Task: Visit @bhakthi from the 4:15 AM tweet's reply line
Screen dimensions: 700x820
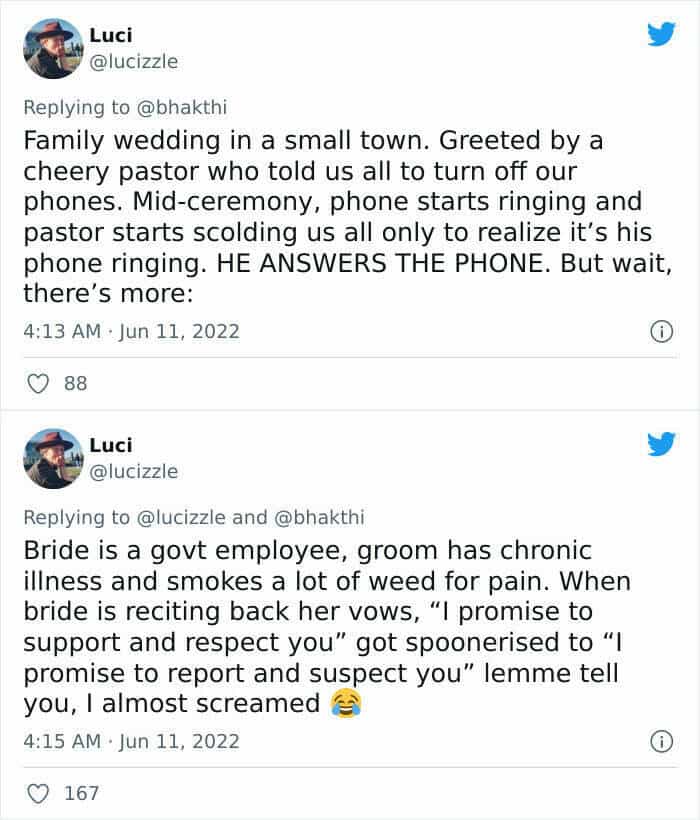Action: [318, 517]
